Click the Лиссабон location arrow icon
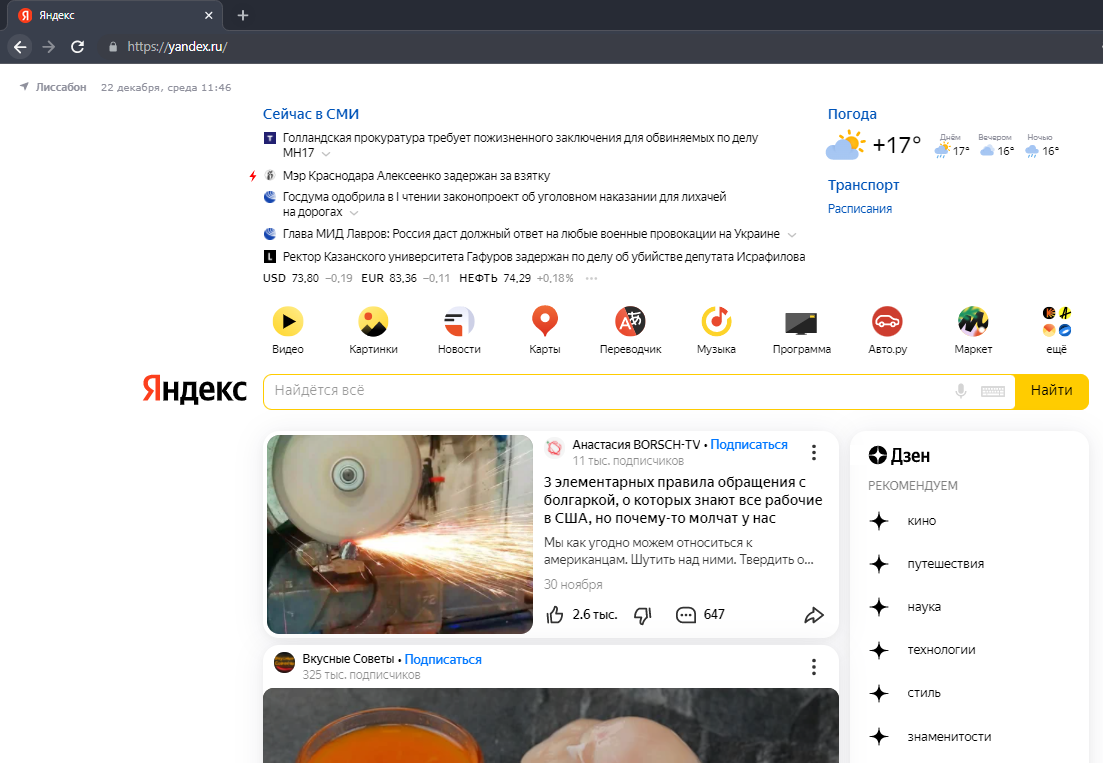This screenshot has width=1103, height=763. (x=25, y=86)
